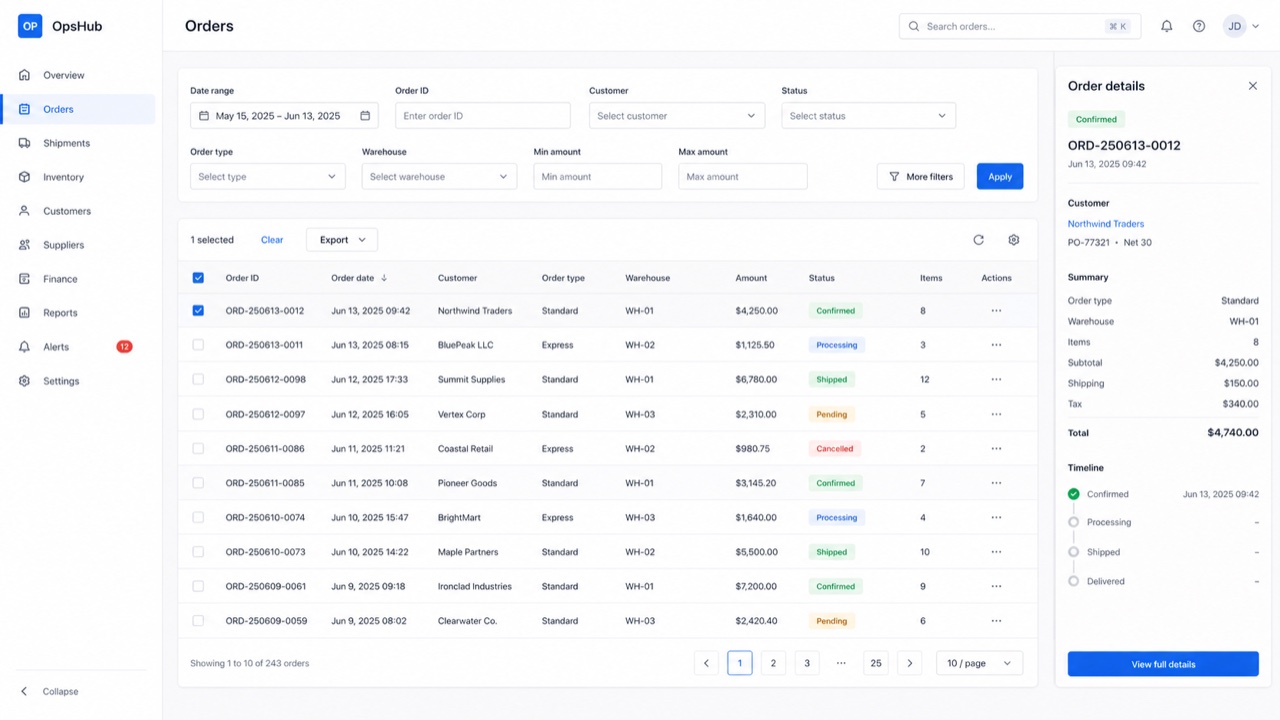
Task: Open the Northwind Traders customer link
Action: pos(1106,224)
